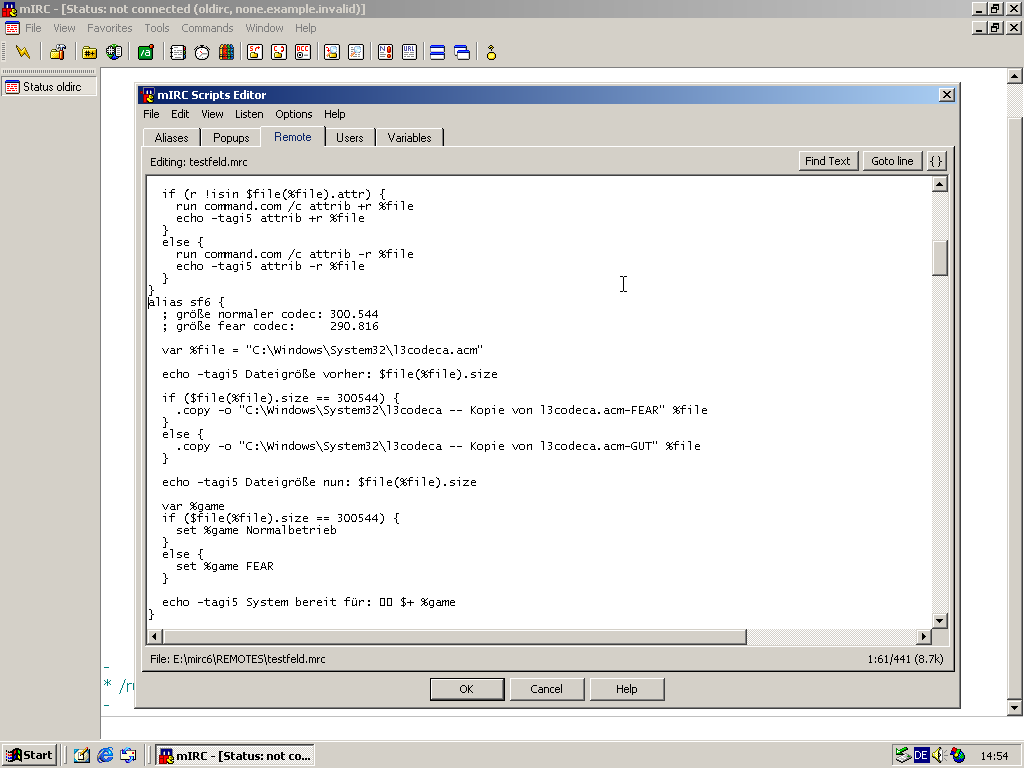Open the Timer stopwatch toolbar icon
1024x768 pixels.
click(x=202, y=52)
